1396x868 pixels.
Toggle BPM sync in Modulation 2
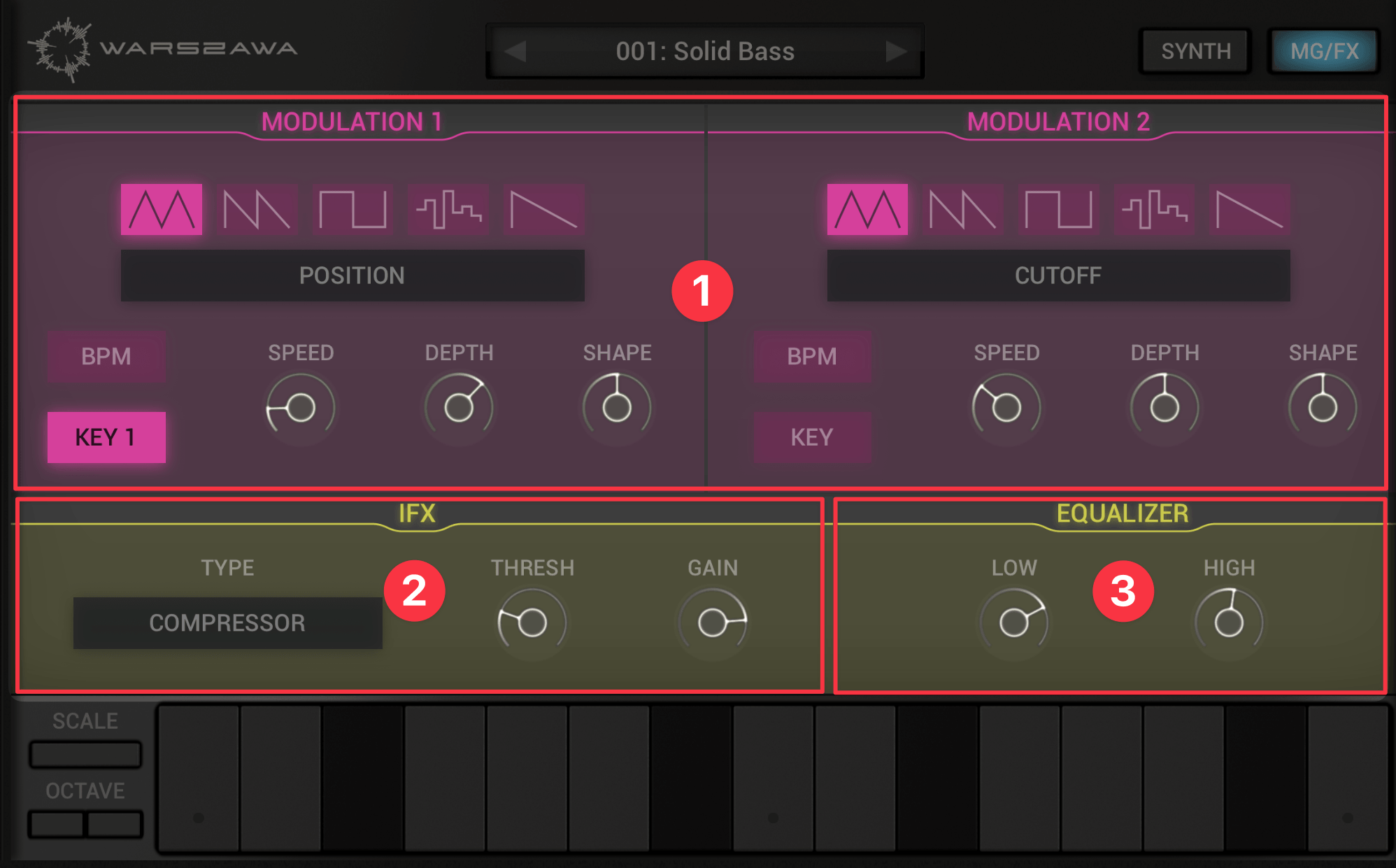812,357
